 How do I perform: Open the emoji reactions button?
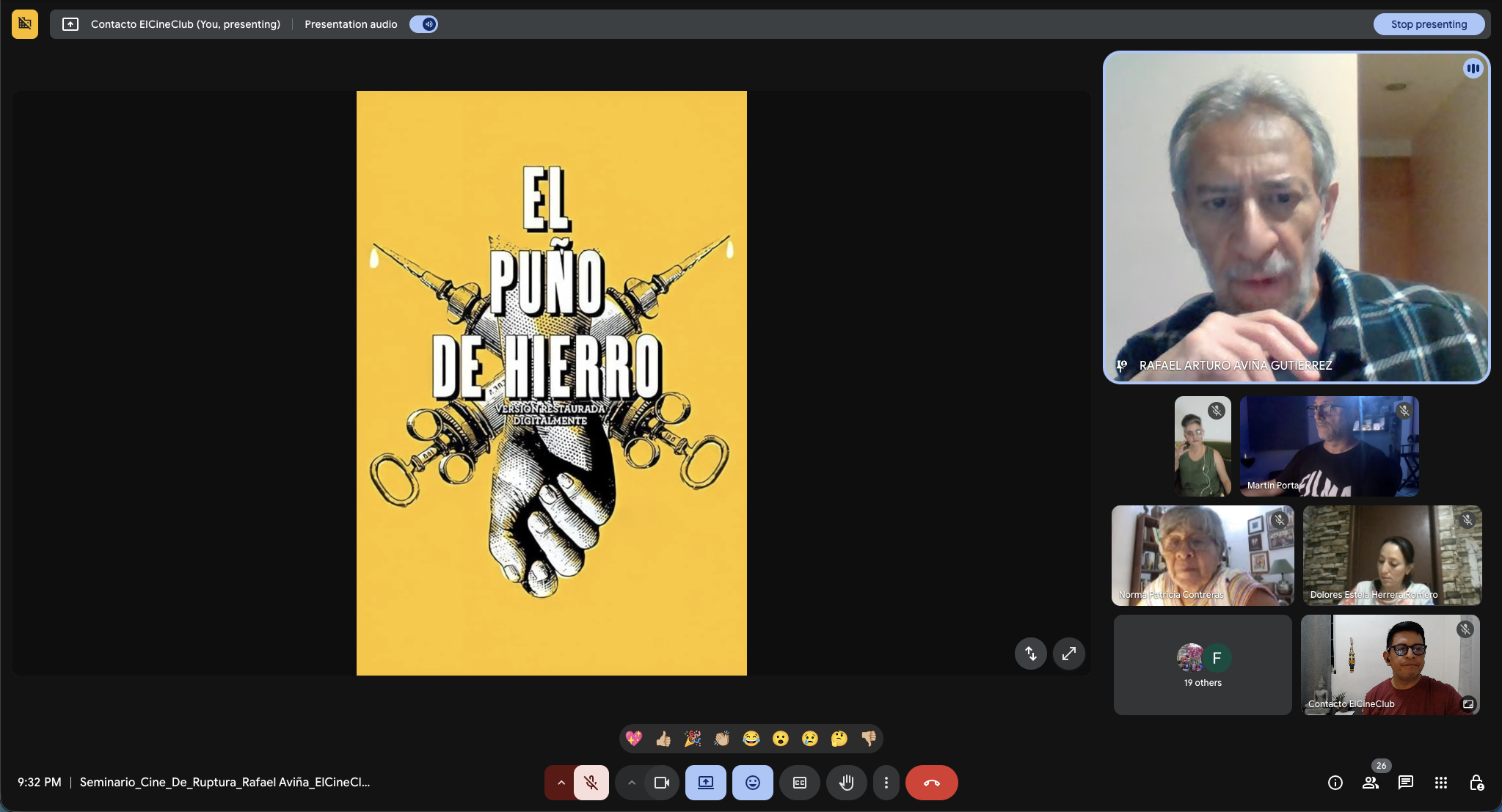click(752, 783)
